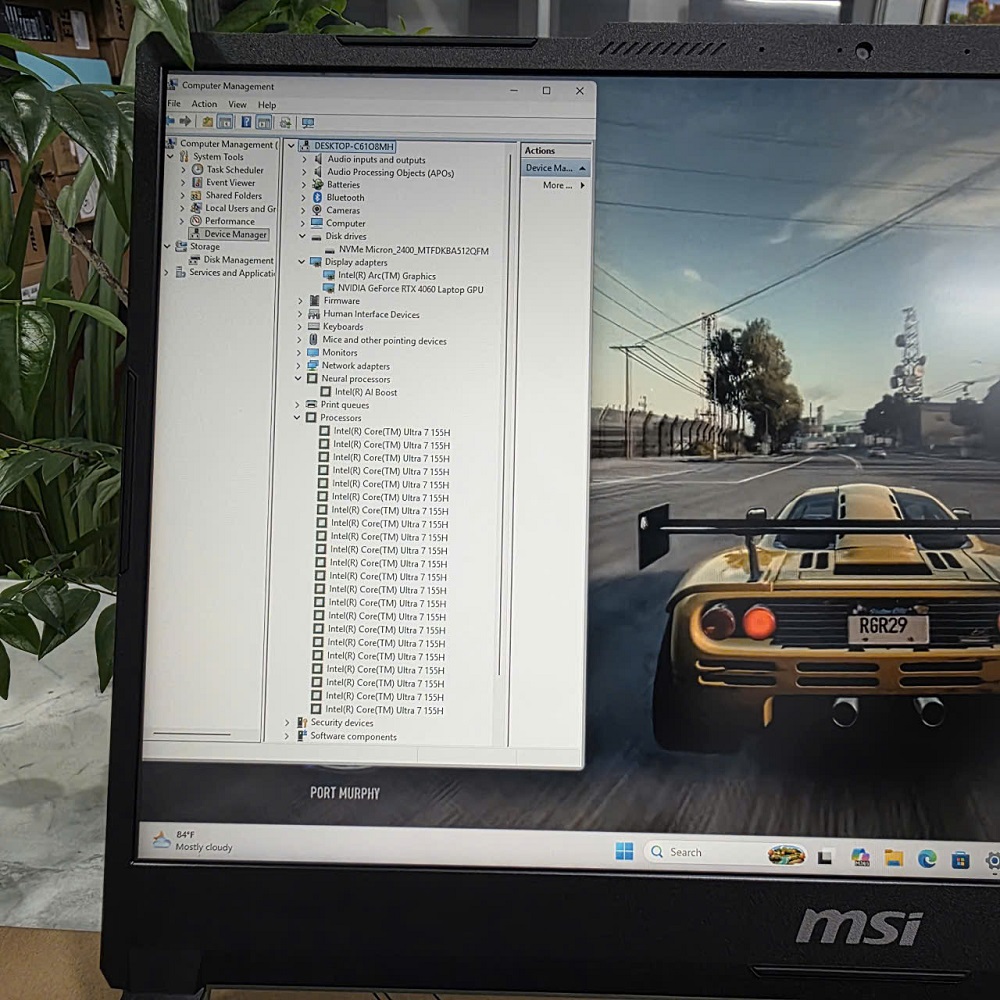Expand Services and Applications in the console tree
1000x1000 pixels.
pos(167,272)
